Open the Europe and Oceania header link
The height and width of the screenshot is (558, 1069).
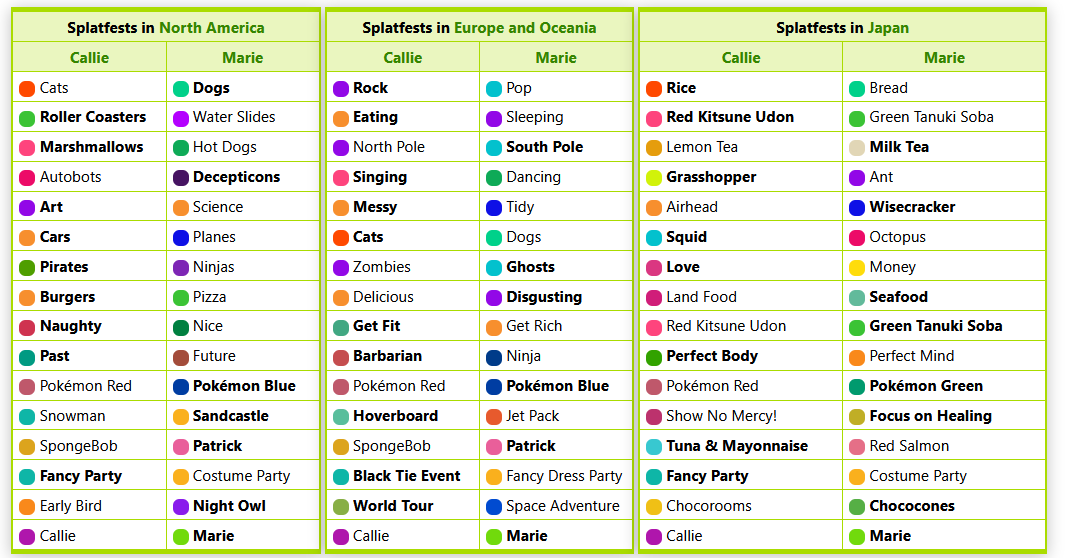[x=525, y=28]
